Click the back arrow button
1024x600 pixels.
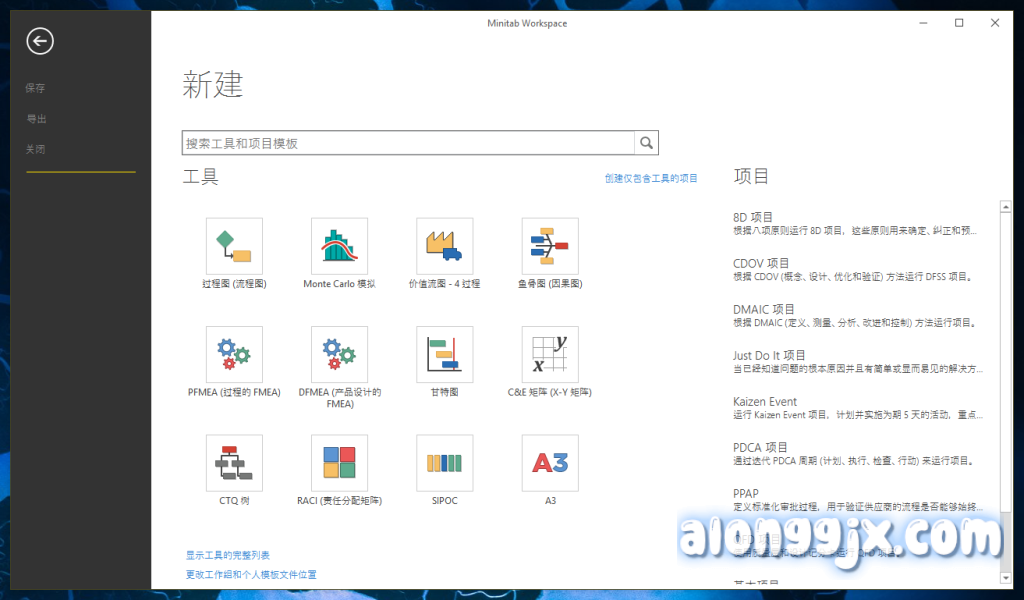[x=40, y=41]
